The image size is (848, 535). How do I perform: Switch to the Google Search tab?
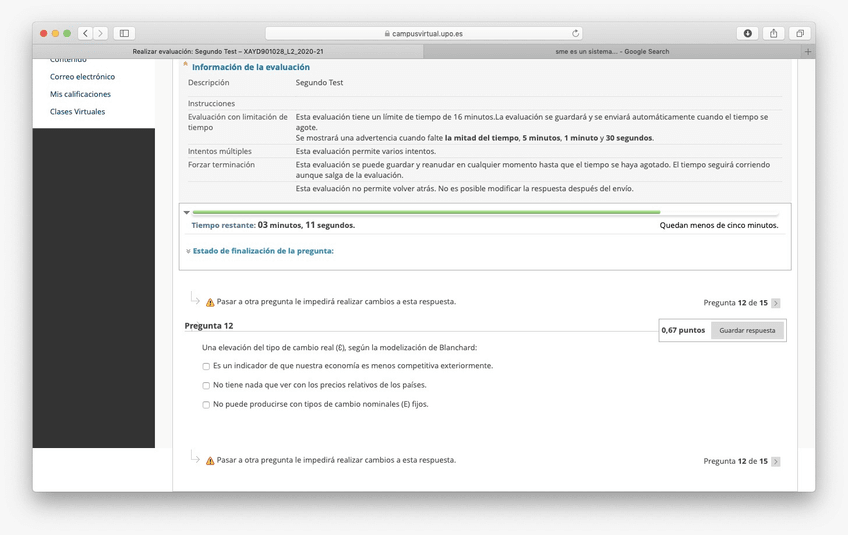coord(612,51)
